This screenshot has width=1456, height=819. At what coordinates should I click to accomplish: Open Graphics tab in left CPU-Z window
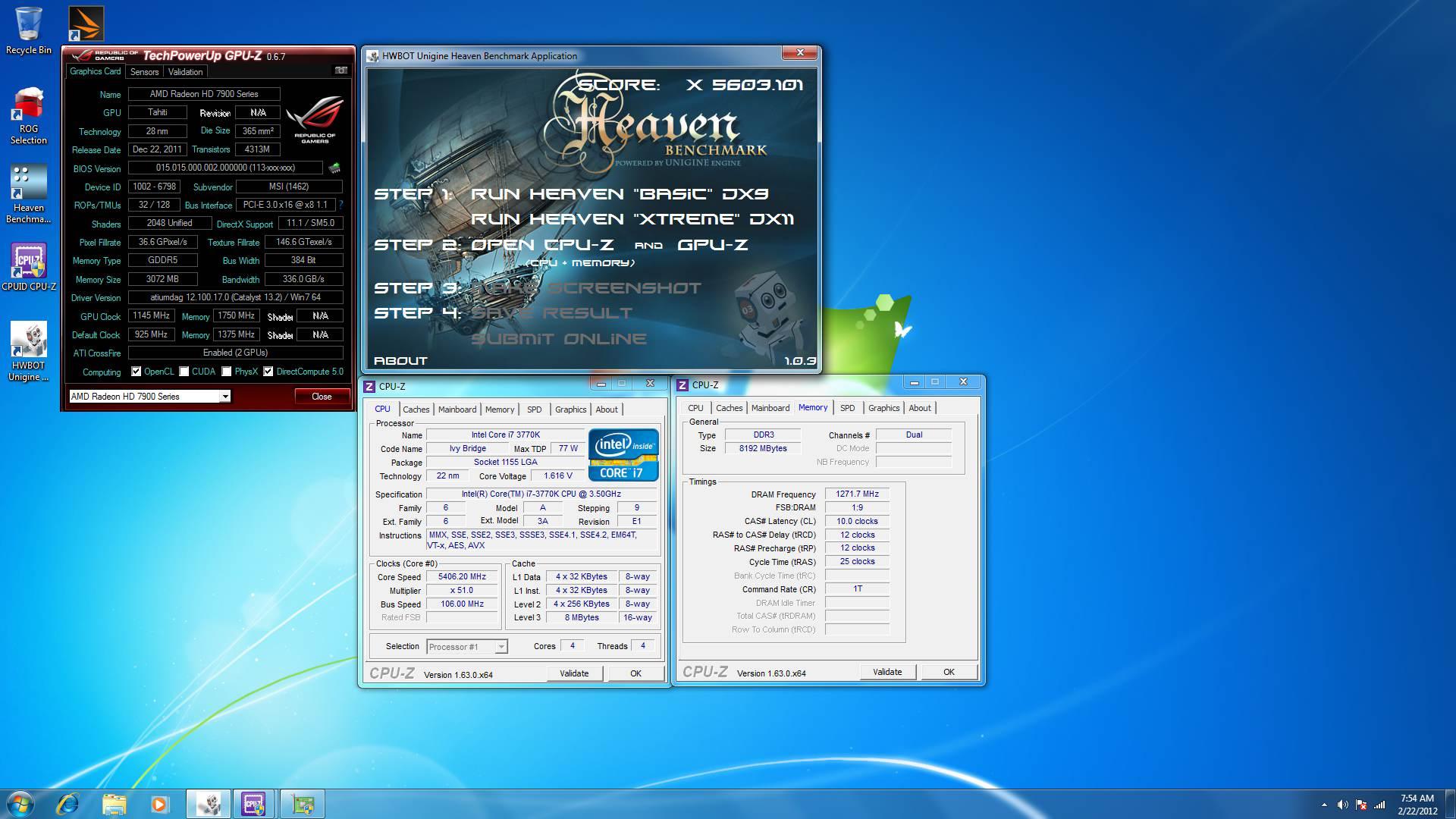click(570, 409)
